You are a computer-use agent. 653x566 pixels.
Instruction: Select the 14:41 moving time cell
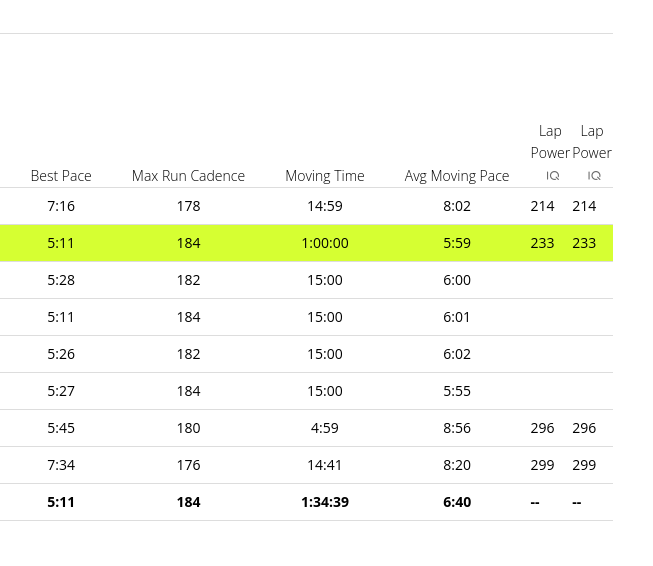click(325, 466)
